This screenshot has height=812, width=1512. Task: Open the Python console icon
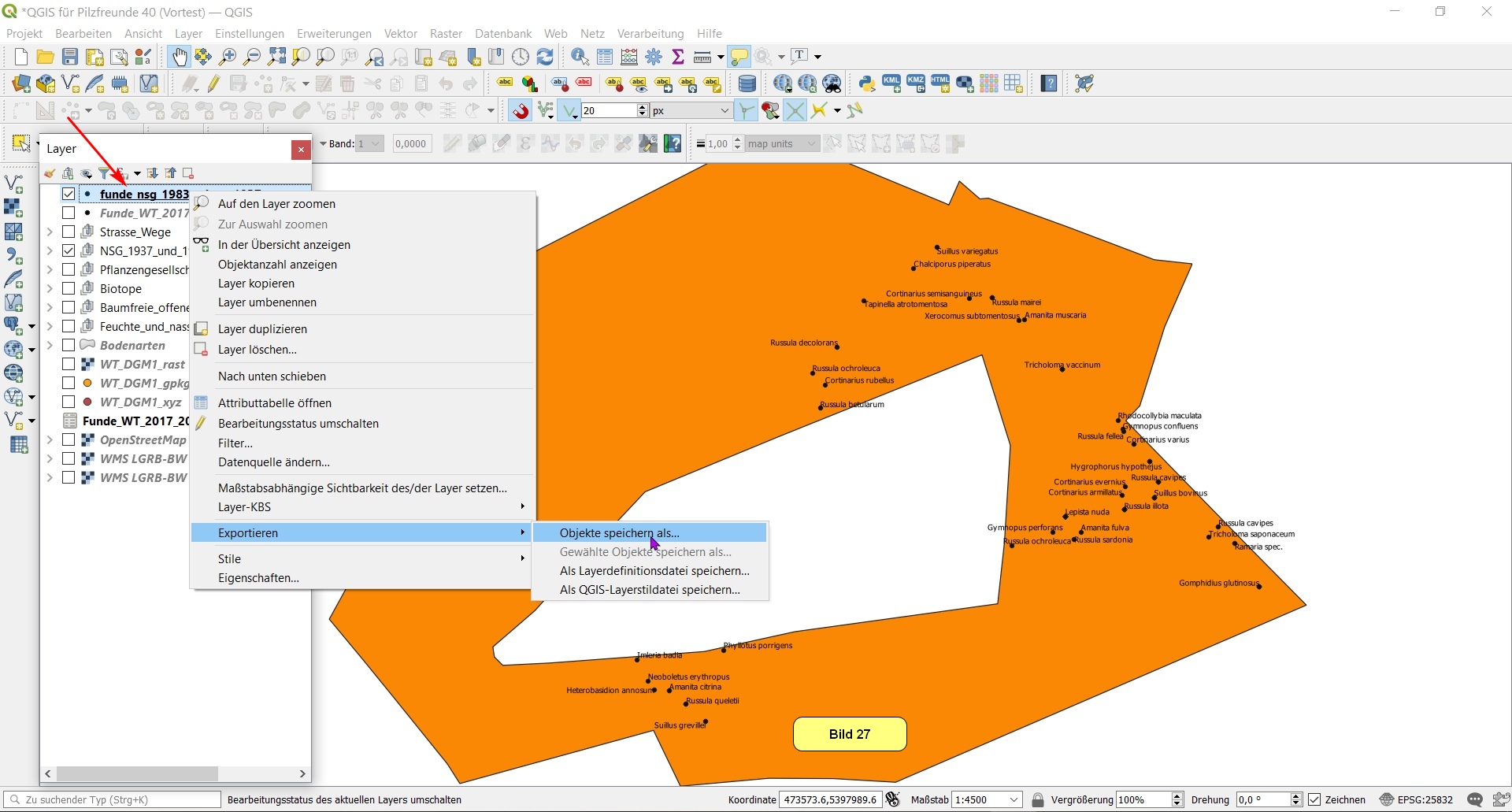pyautogui.click(x=867, y=83)
